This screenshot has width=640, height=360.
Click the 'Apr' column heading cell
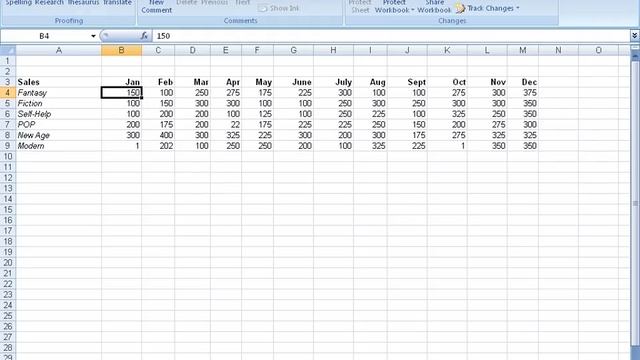226,82
